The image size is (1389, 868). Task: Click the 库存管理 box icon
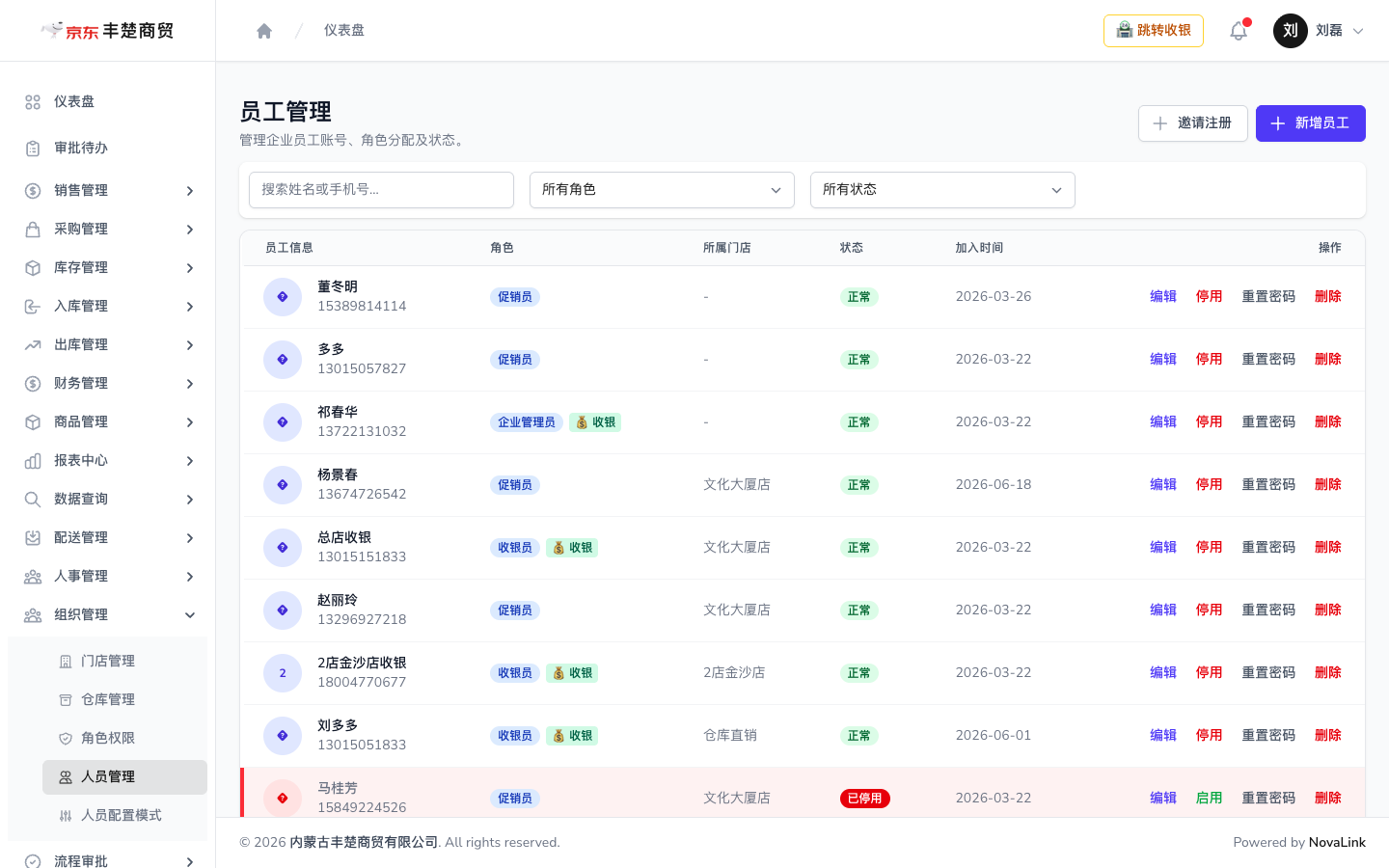point(33,268)
